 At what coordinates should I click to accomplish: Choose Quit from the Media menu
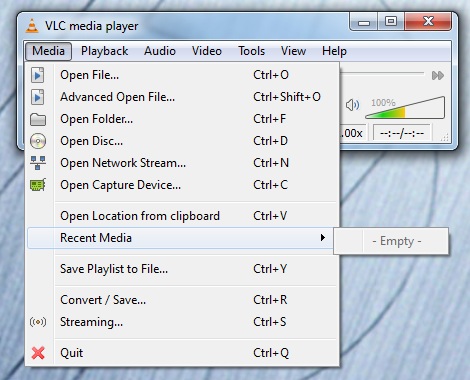click(182, 353)
